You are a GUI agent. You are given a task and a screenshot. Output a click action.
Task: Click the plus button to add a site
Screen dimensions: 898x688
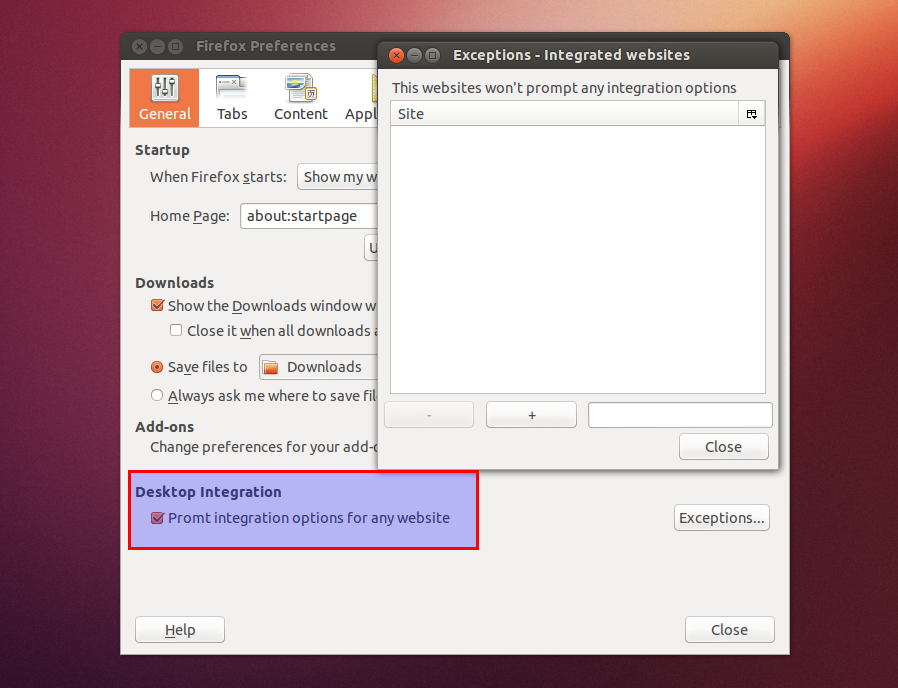pos(531,415)
